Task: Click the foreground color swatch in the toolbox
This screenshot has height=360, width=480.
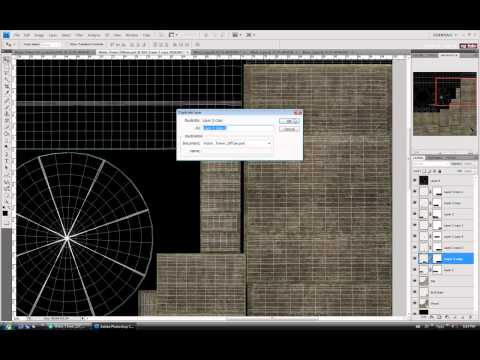Action: tap(5, 213)
